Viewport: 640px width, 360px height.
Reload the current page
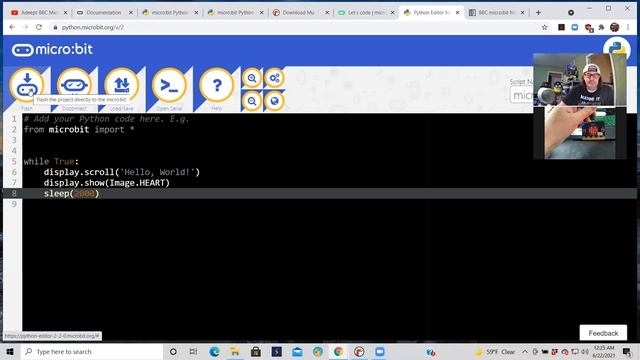tap(39, 27)
